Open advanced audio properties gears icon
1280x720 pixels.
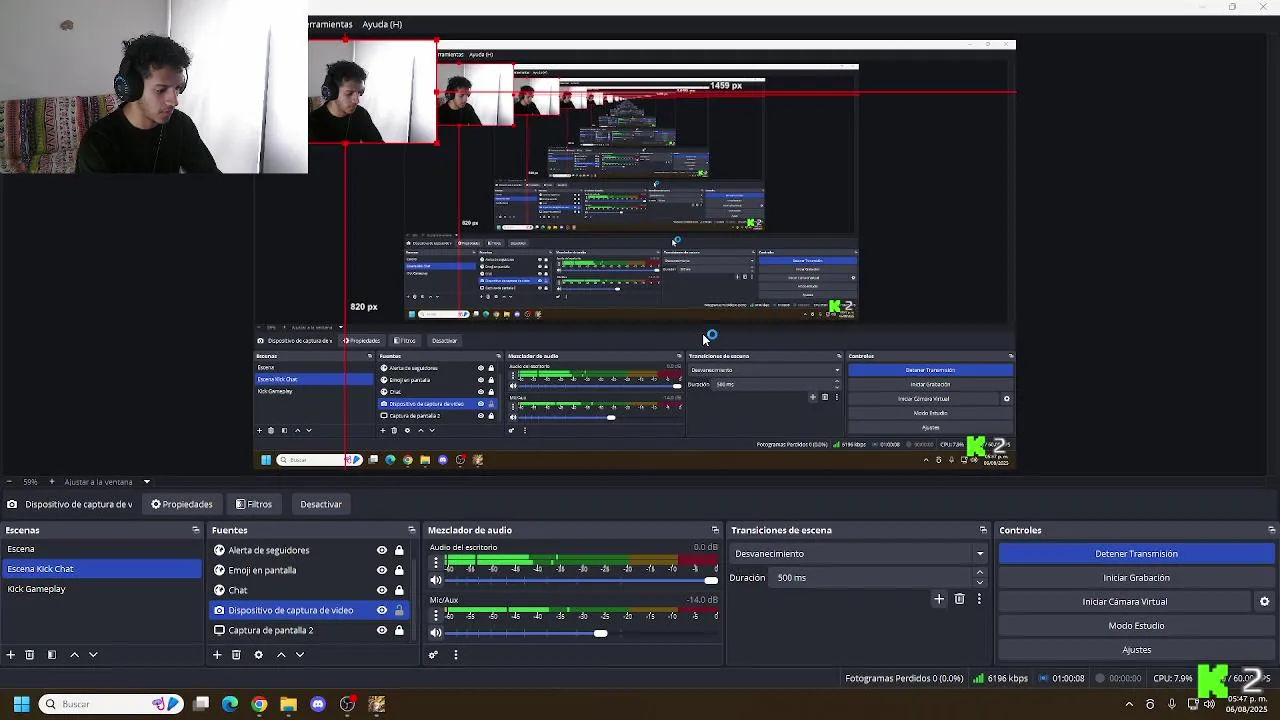(x=433, y=655)
